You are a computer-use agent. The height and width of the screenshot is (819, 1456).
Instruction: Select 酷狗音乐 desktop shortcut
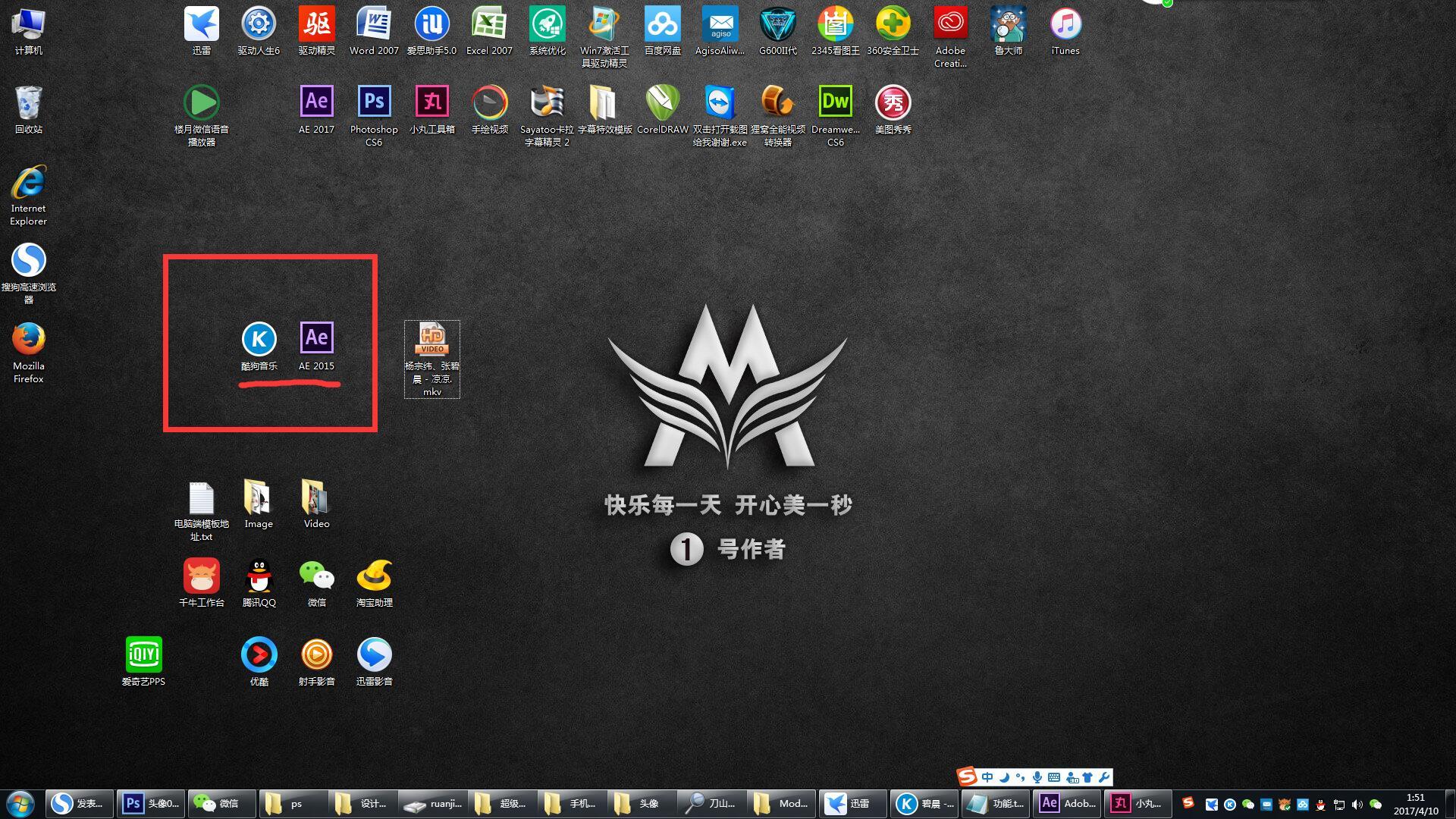[259, 347]
